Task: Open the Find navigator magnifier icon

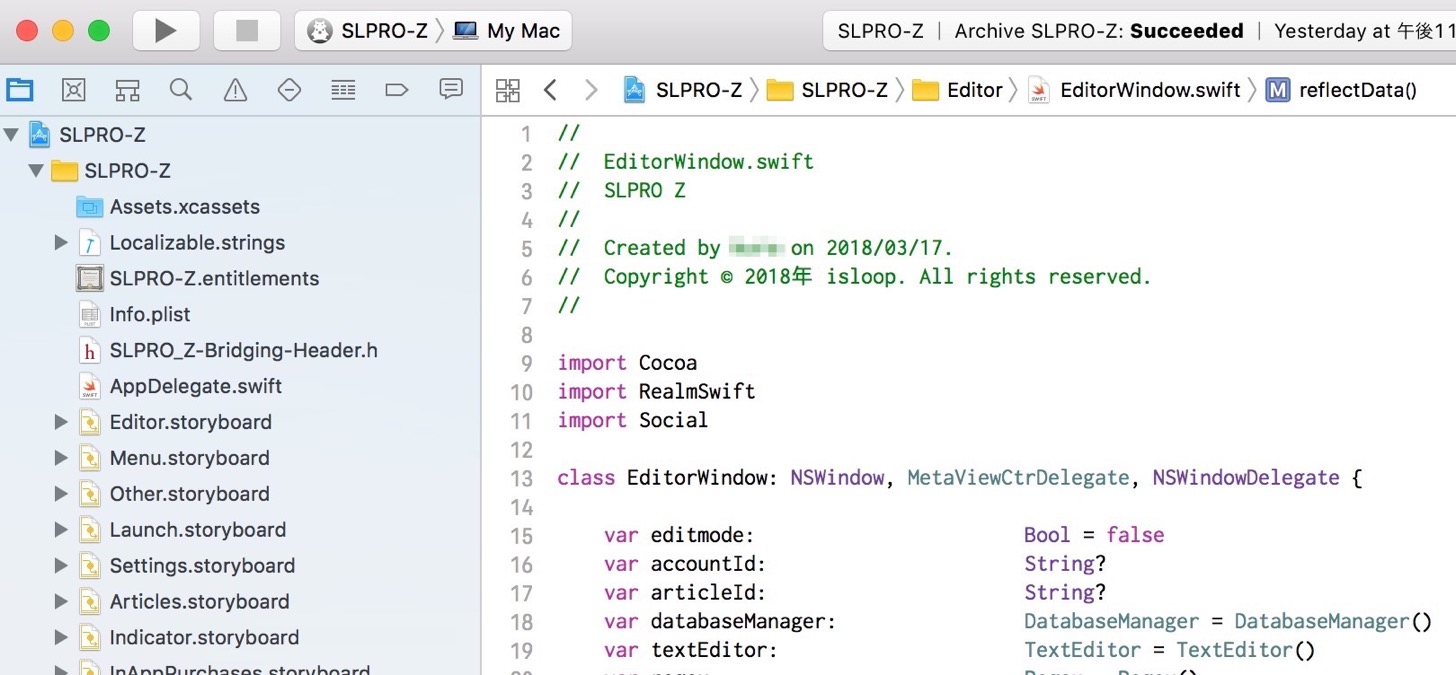Action: 181,90
